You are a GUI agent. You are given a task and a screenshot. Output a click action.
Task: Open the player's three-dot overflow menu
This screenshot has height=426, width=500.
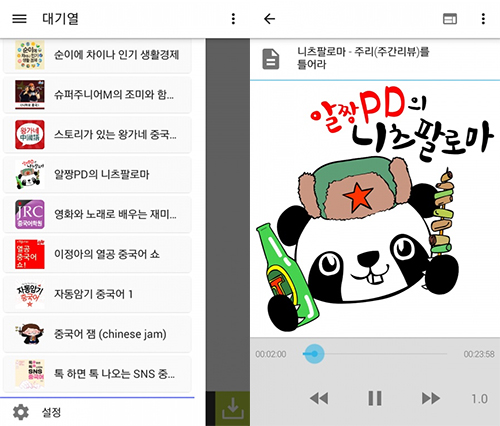tap(483, 19)
